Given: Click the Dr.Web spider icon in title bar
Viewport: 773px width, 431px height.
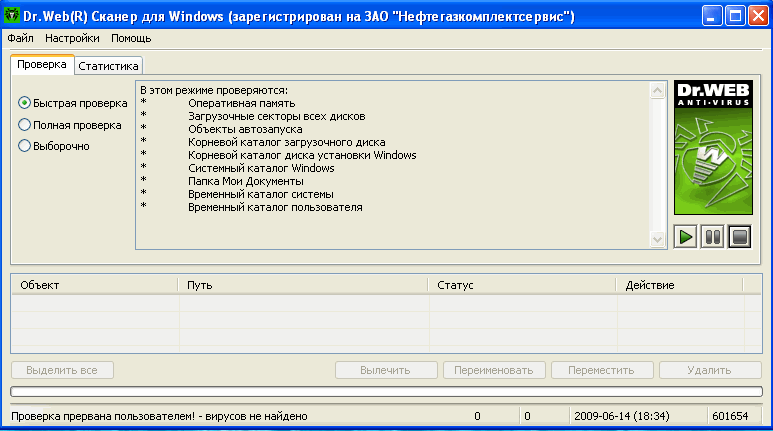Looking at the screenshot, I should coord(11,15).
